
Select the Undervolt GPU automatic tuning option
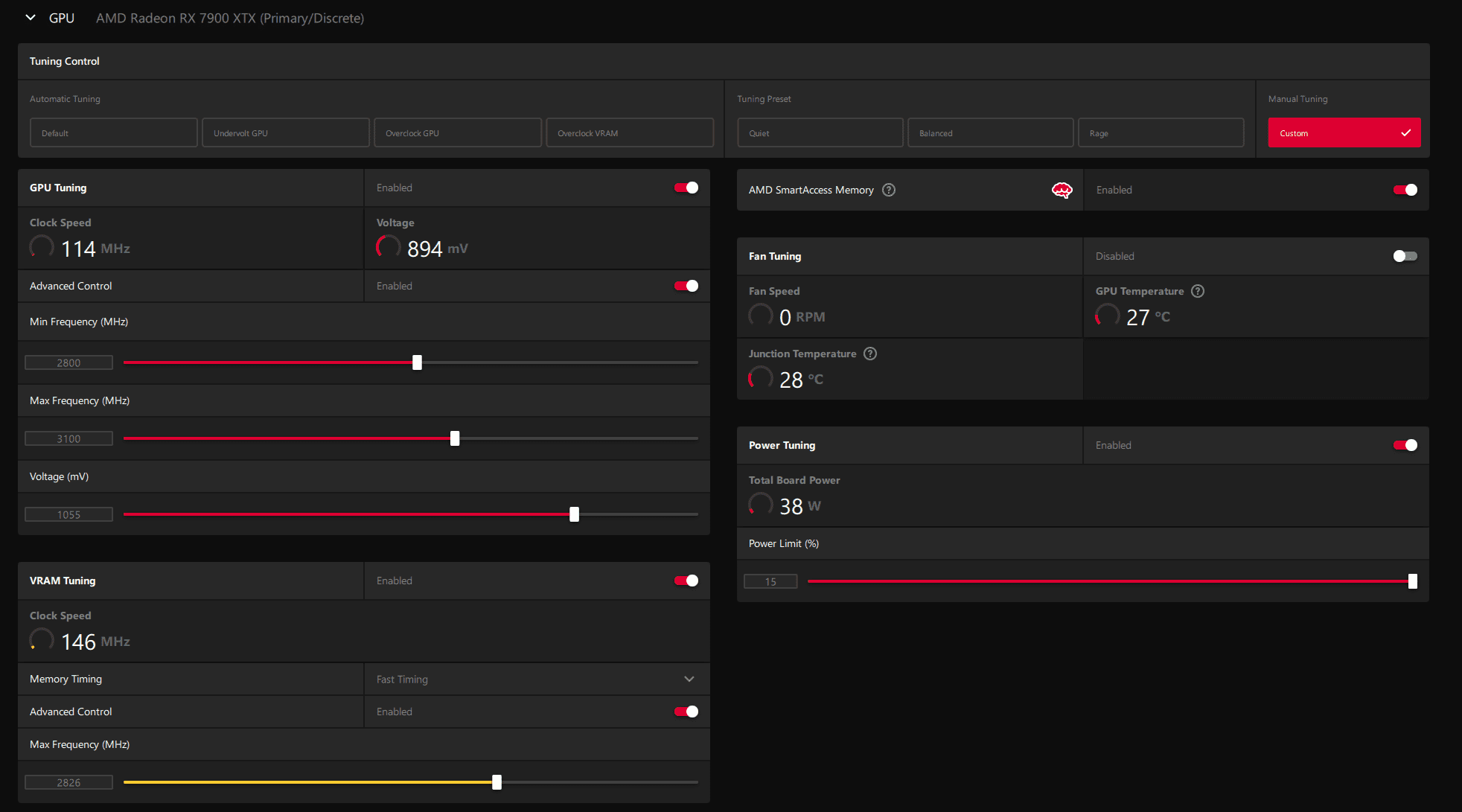(x=285, y=133)
